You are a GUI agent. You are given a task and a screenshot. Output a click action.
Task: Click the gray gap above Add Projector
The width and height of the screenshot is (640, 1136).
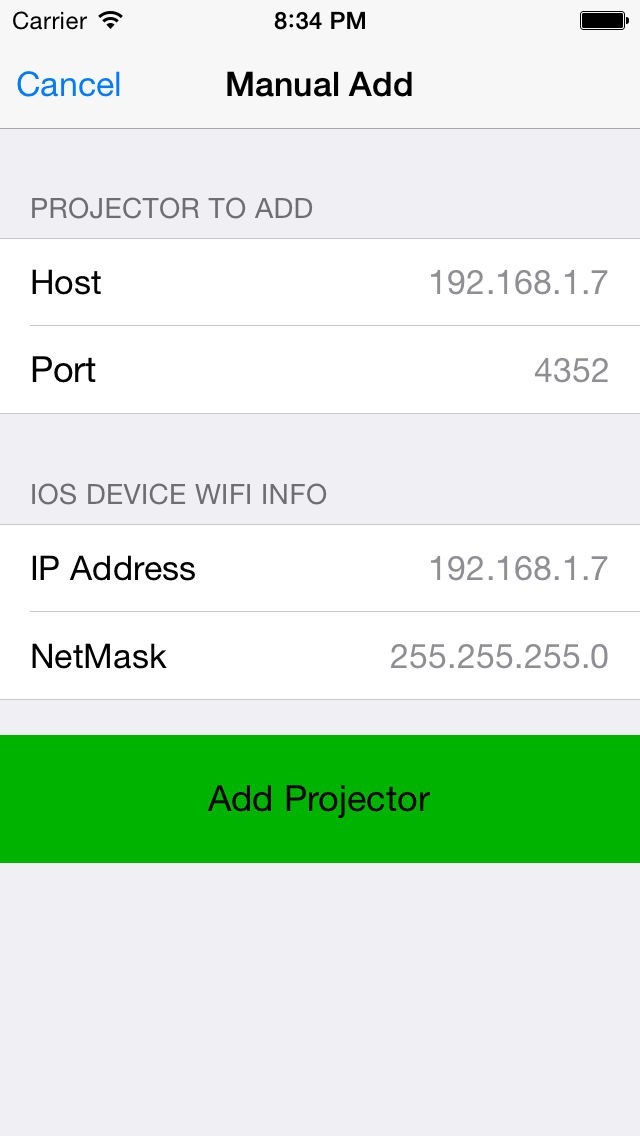[x=320, y=717]
